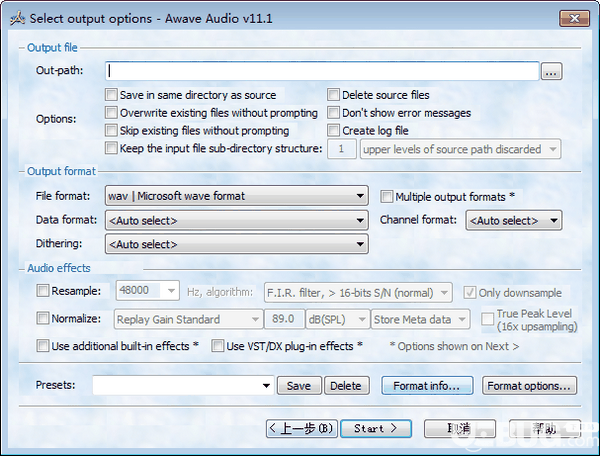600x456 pixels.
Task: Open the 48000 Hz sample rate dropdown
Action: [147, 290]
